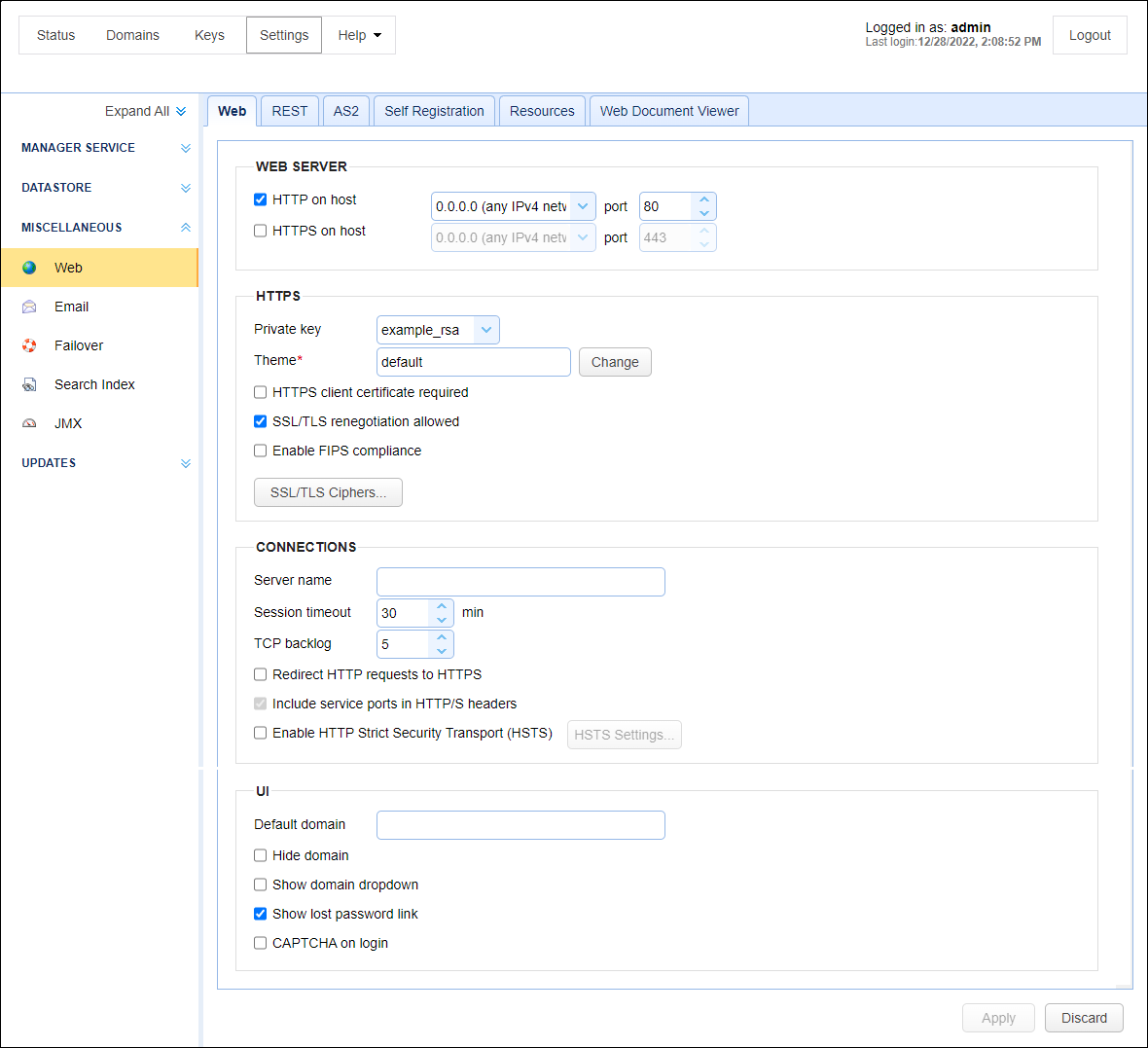The height and width of the screenshot is (1048, 1148).
Task: Toggle Show lost password link checkbox
Action: click(260, 914)
